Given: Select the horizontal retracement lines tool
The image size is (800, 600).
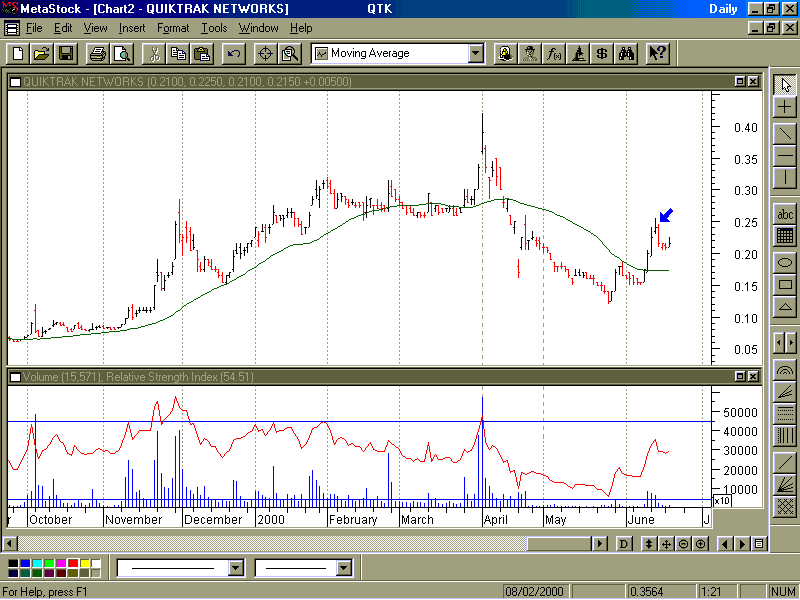Looking at the screenshot, I should point(785,414).
